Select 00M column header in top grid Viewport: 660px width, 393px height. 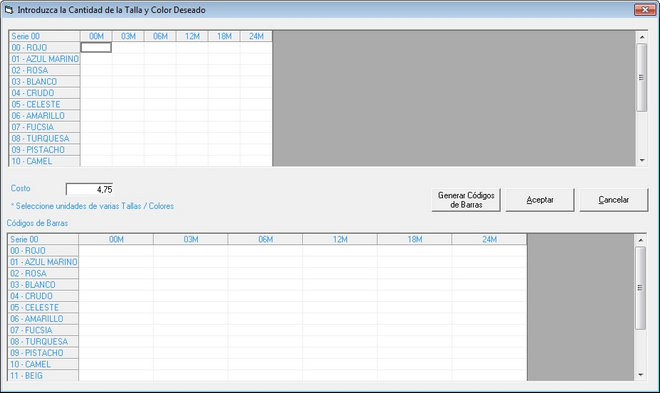[x=96, y=36]
